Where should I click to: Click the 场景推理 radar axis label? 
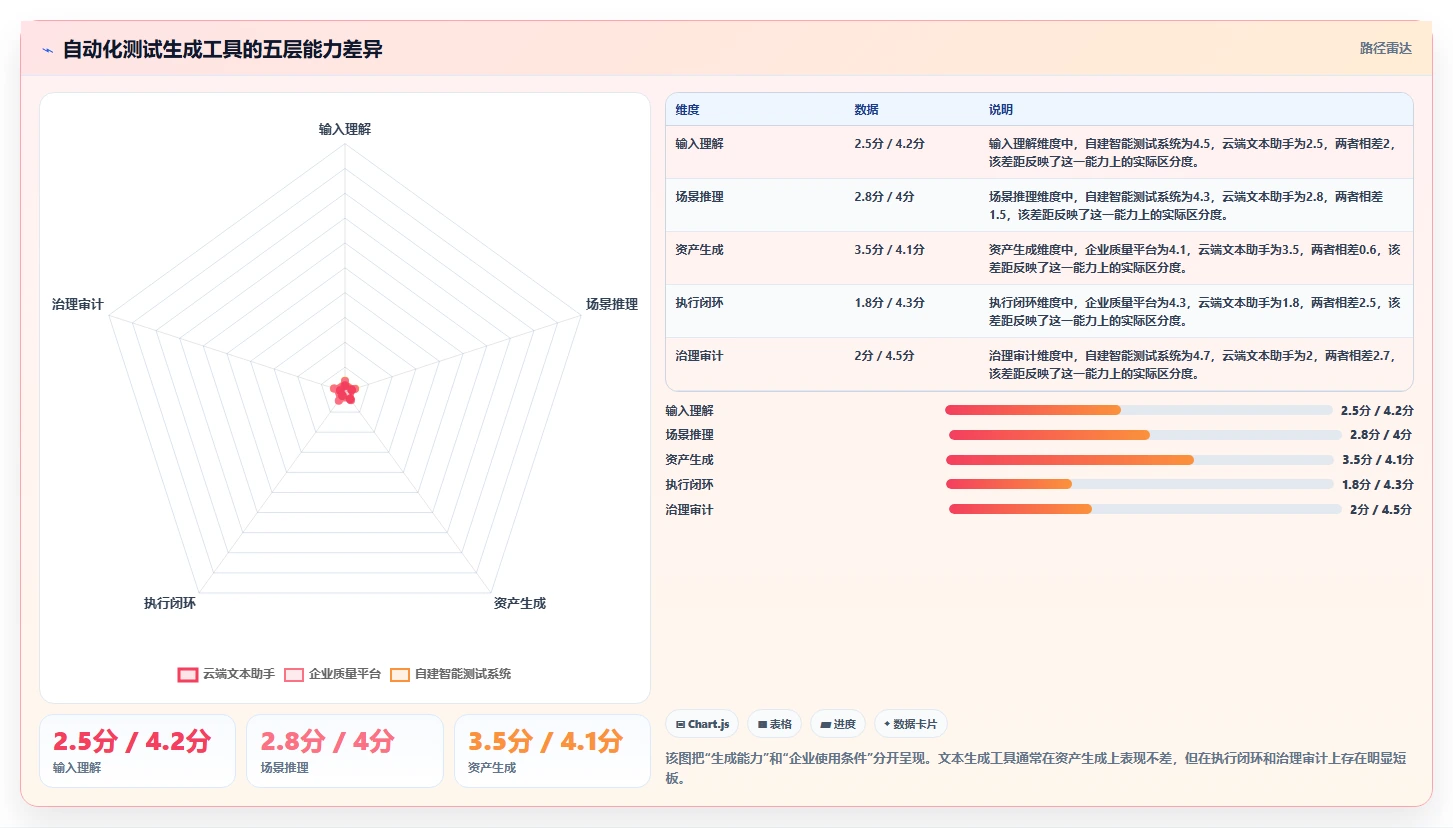[612, 304]
